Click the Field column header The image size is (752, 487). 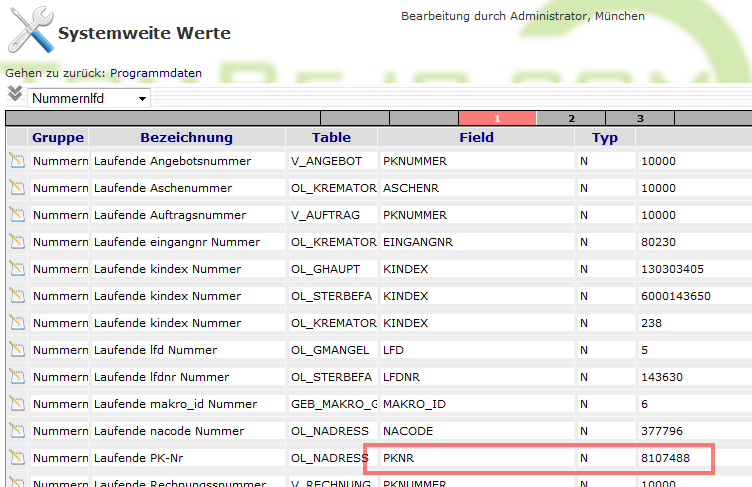[476, 138]
